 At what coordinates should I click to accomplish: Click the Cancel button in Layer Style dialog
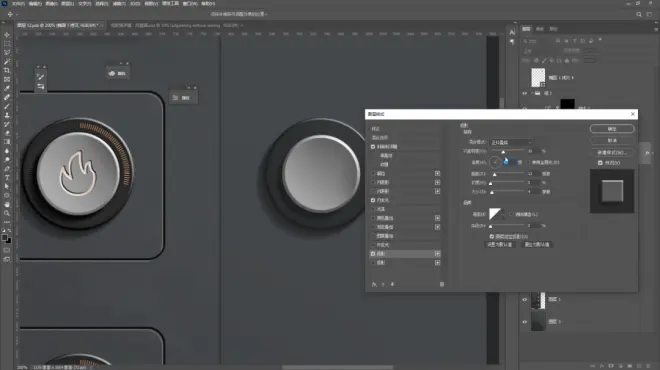pyautogui.click(x=612, y=141)
